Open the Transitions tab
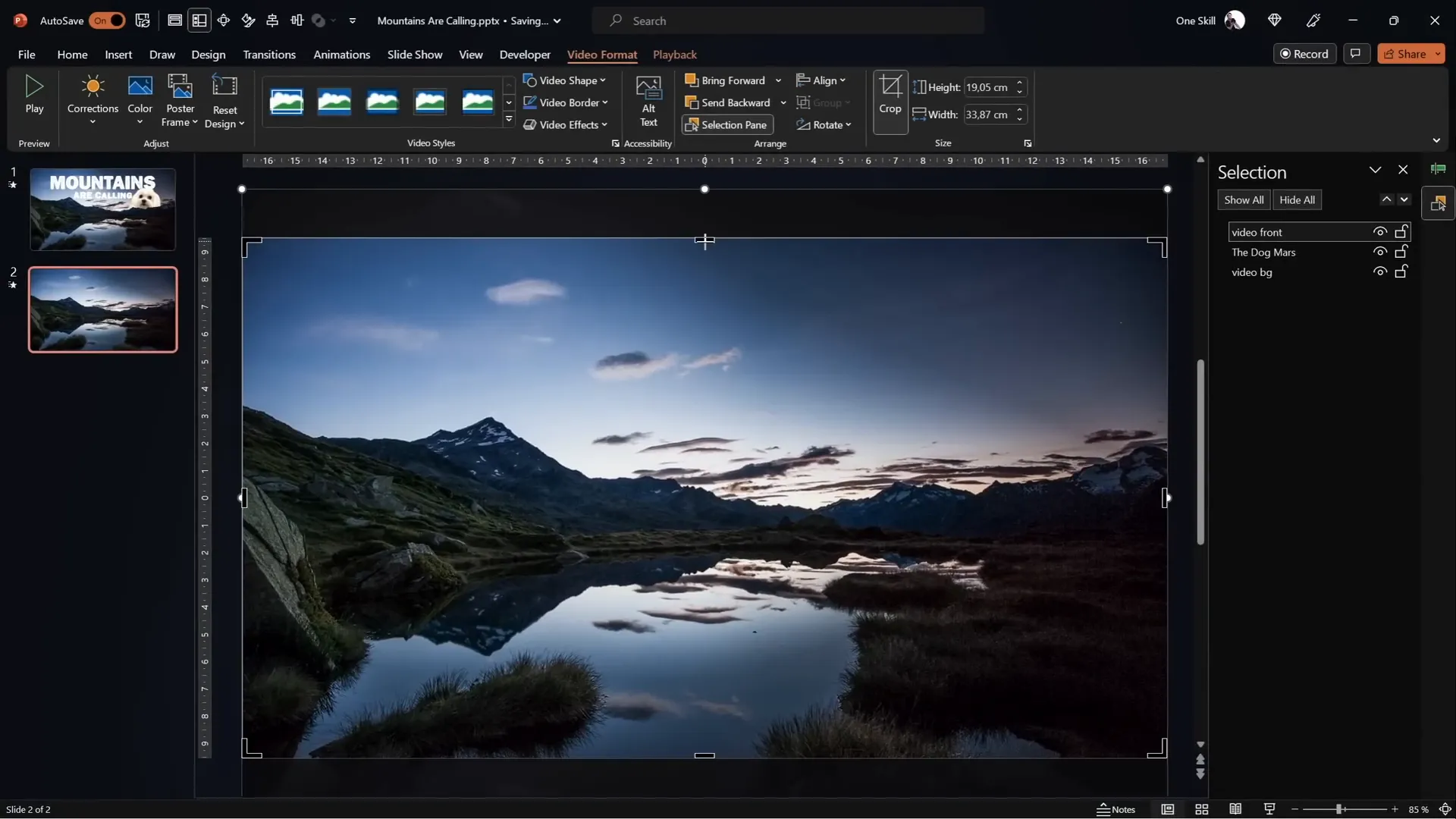 [x=269, y=55]
